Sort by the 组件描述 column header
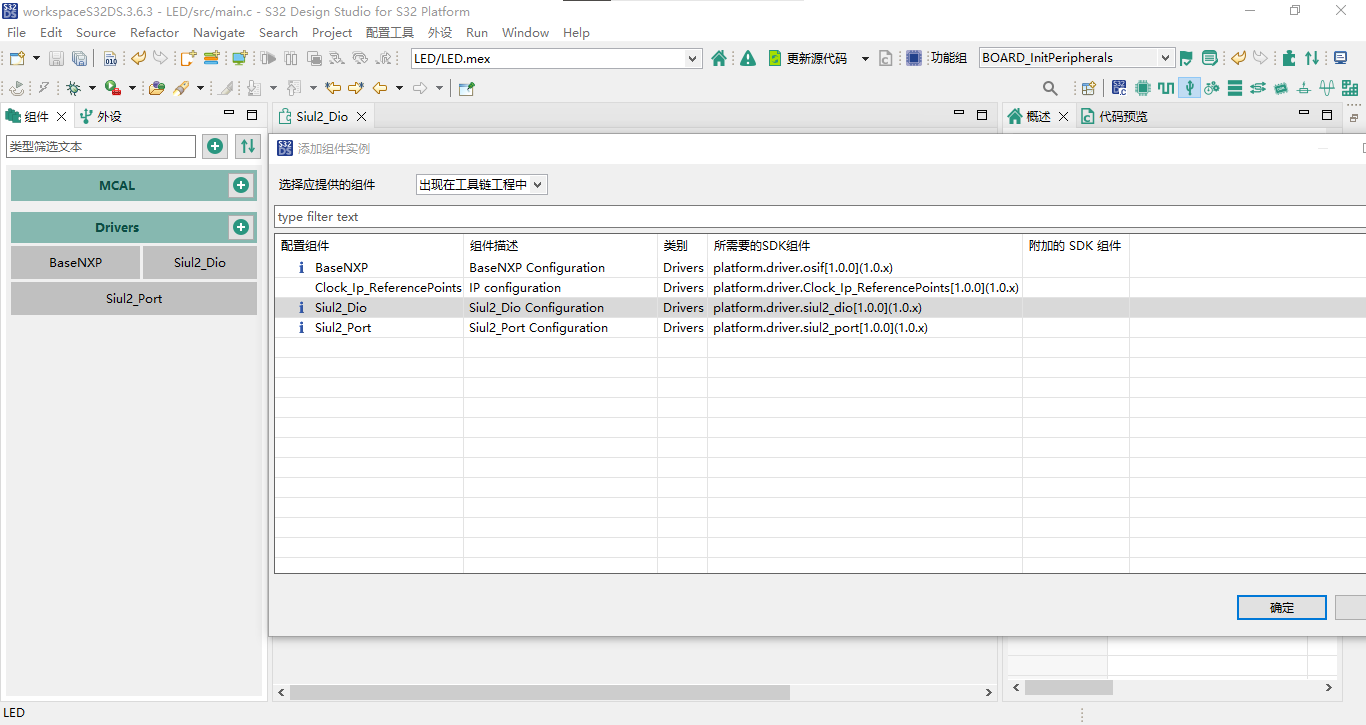The height and width of the screenshot is (725, 1366). point(560,246)
